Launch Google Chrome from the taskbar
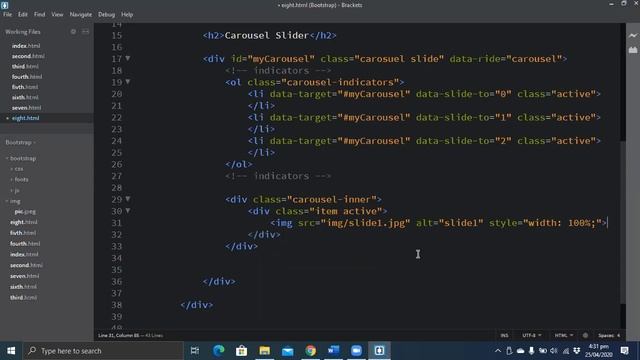This screenshot has height=360, width=640. (x=311, y=351)
